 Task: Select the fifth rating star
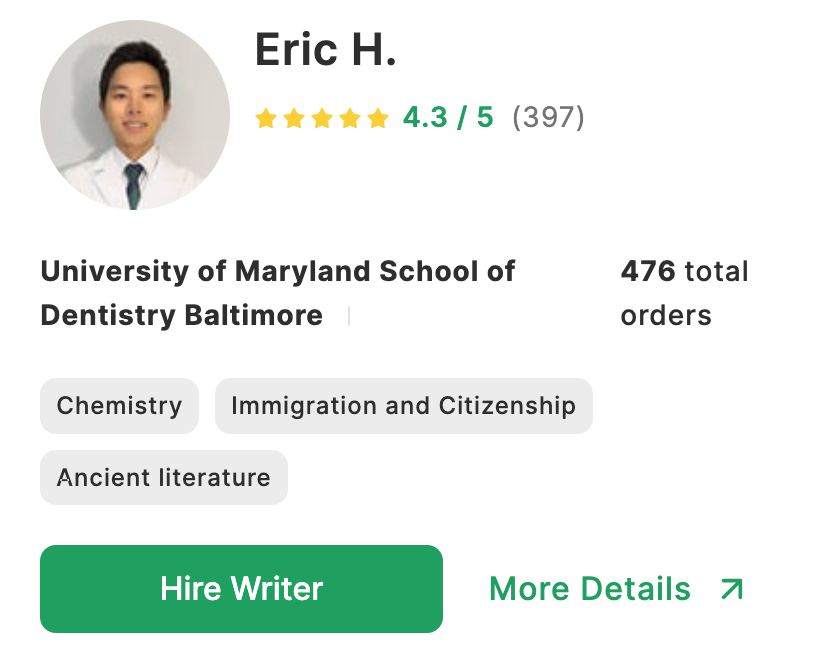point(377,119)
